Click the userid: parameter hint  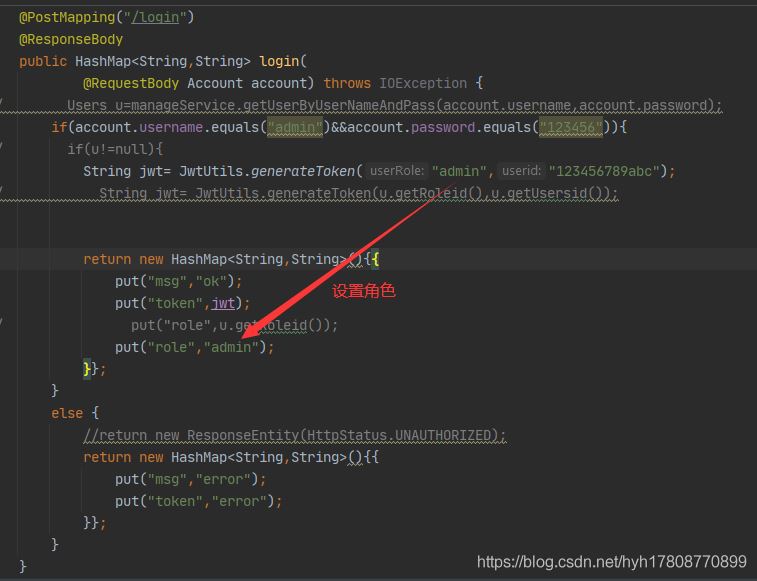point(521,171)
